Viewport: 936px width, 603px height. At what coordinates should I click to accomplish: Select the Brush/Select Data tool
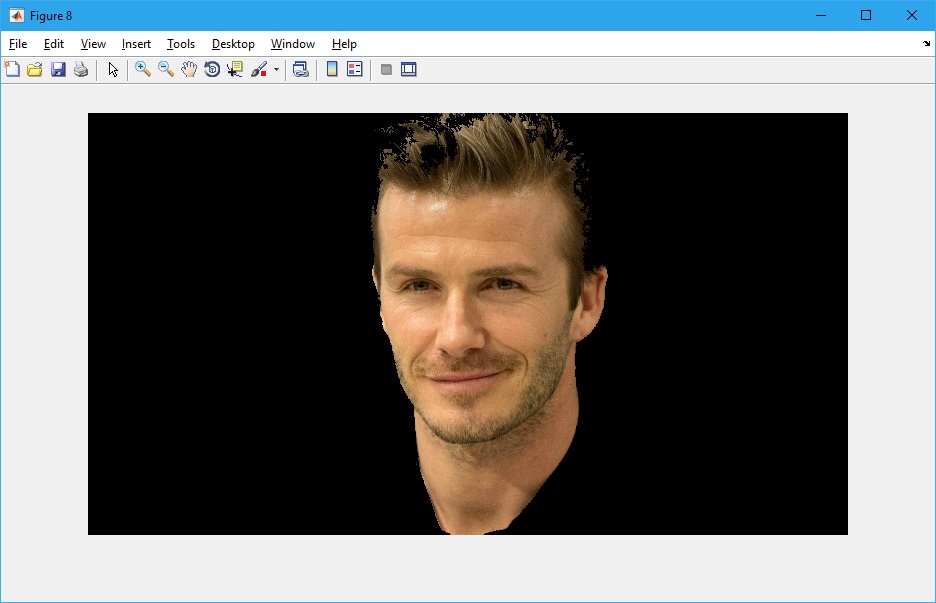[x=259, y=70]
